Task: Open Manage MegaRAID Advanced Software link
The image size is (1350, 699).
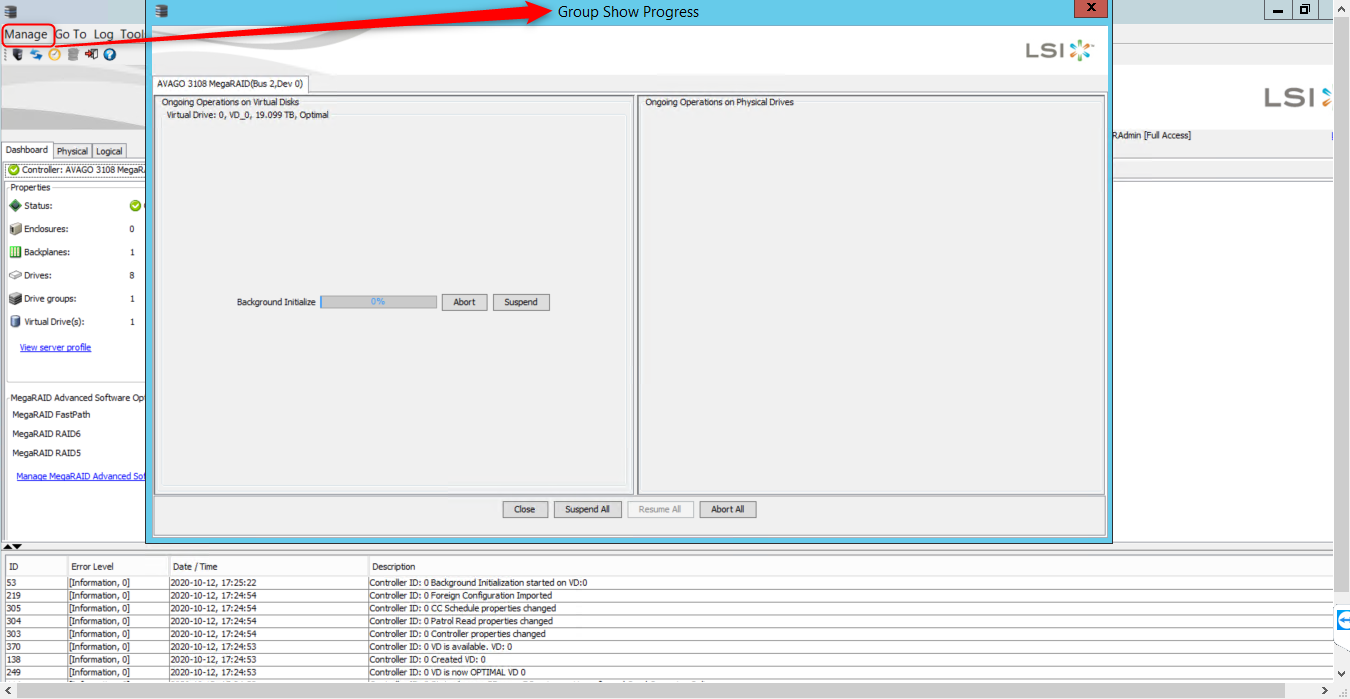Action: (81, 476)
